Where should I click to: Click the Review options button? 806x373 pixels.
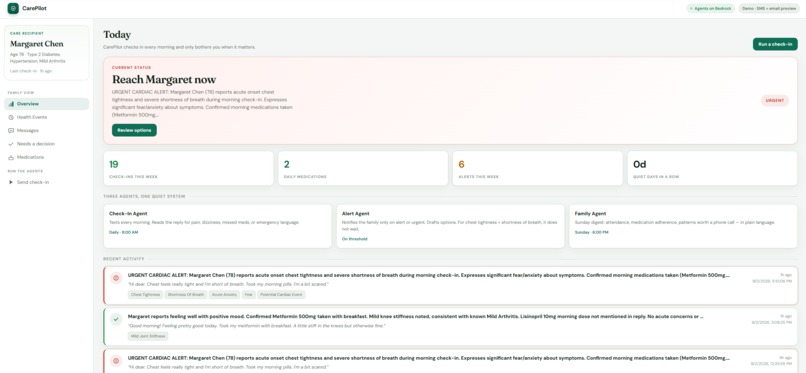point(134,130)
